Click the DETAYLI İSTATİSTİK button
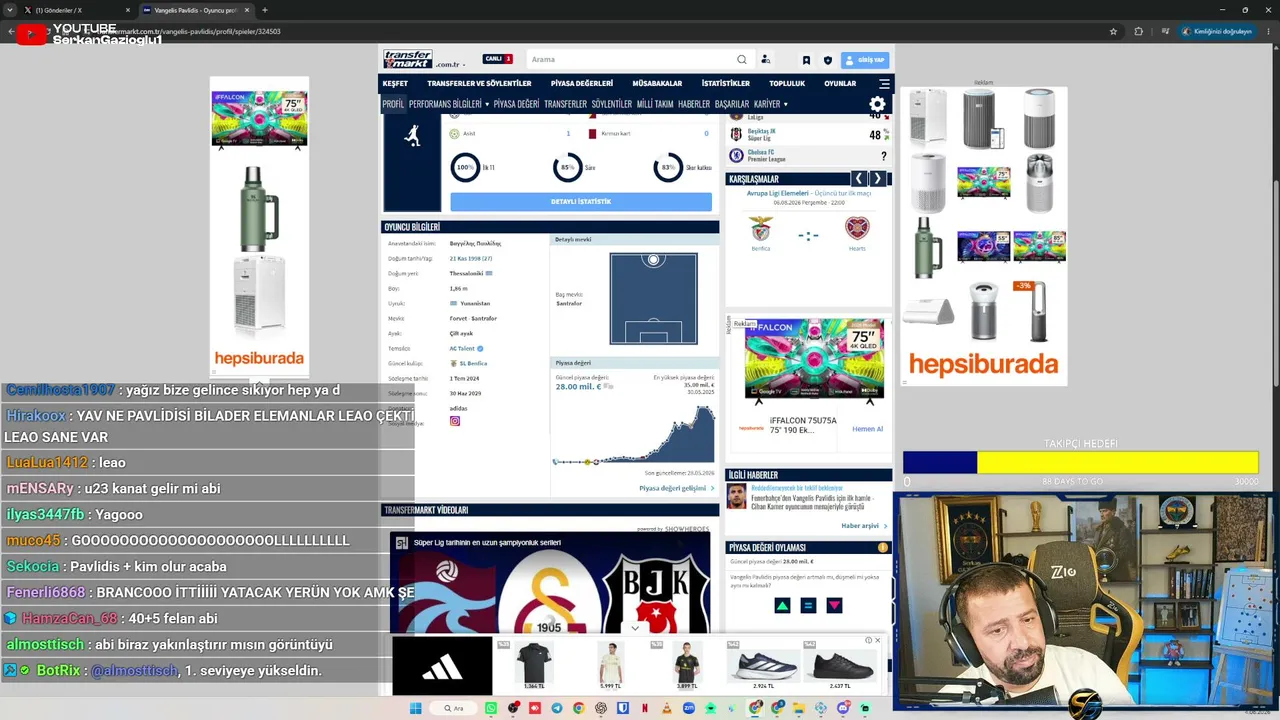The width and height of the screenshot is (1280, 720). (581, 202)
